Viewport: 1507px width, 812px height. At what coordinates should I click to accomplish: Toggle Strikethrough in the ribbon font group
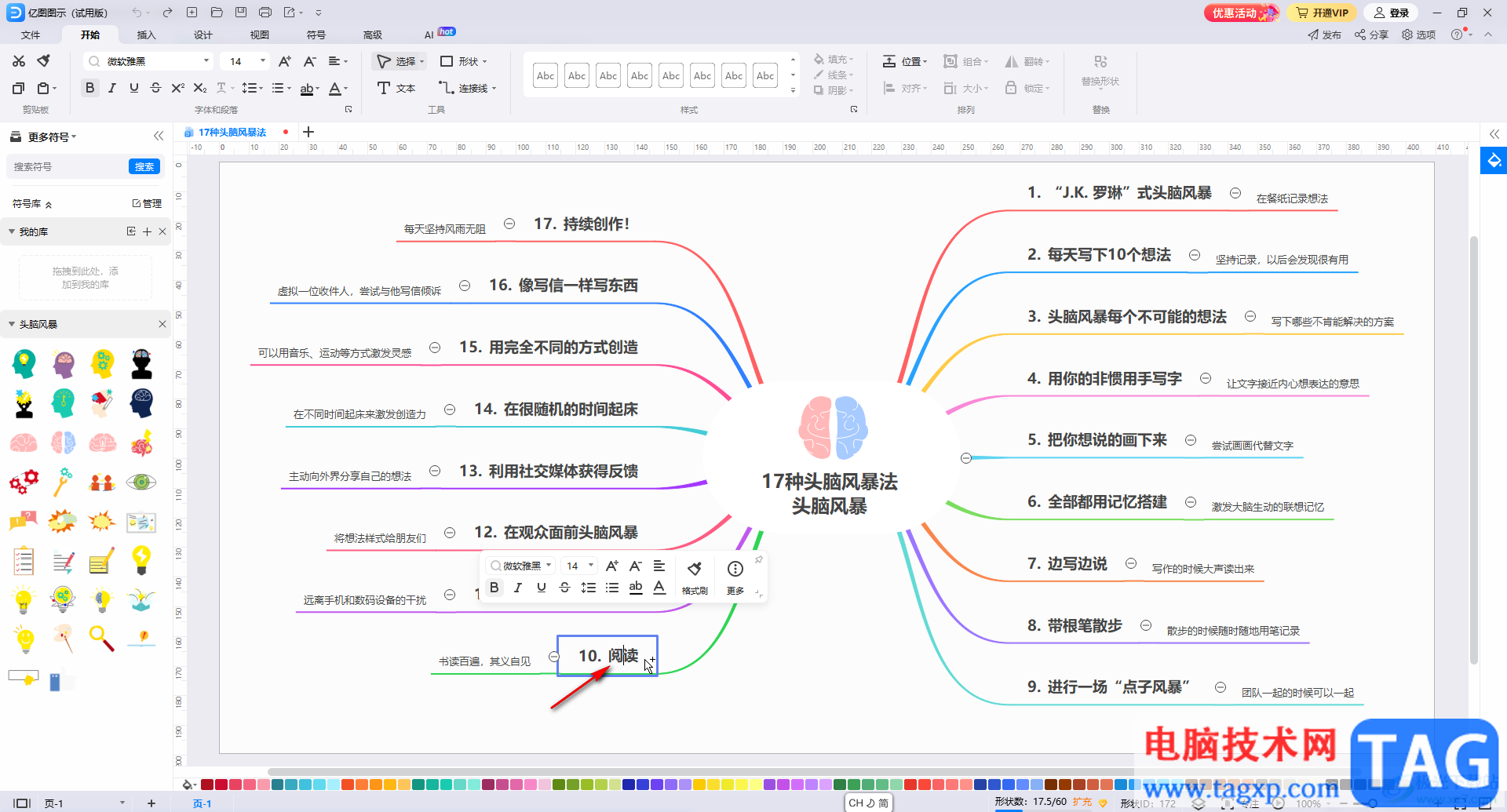(x=156, y=88)
